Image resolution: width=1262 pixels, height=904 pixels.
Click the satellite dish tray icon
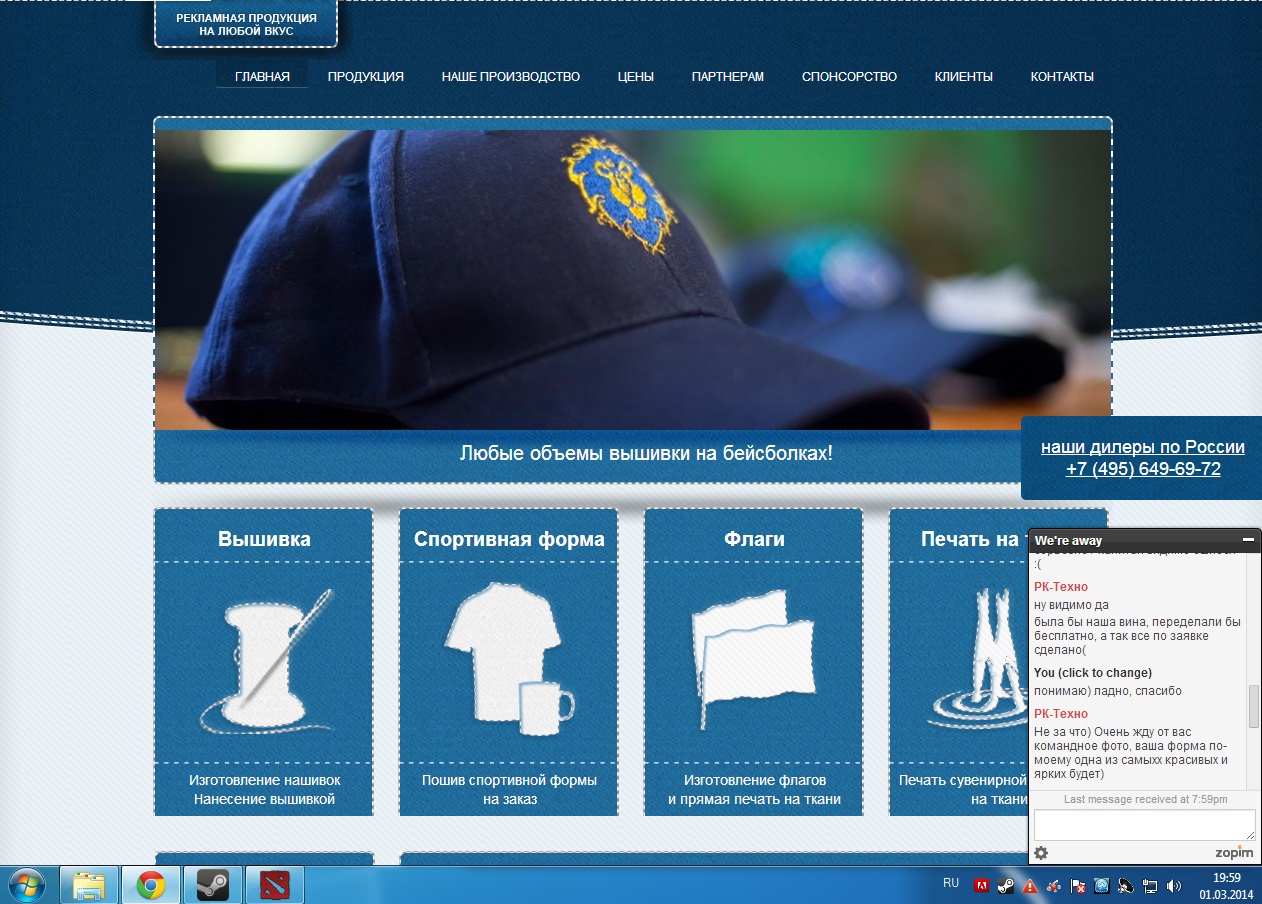pyautogui.click(x=1126, y=886)
